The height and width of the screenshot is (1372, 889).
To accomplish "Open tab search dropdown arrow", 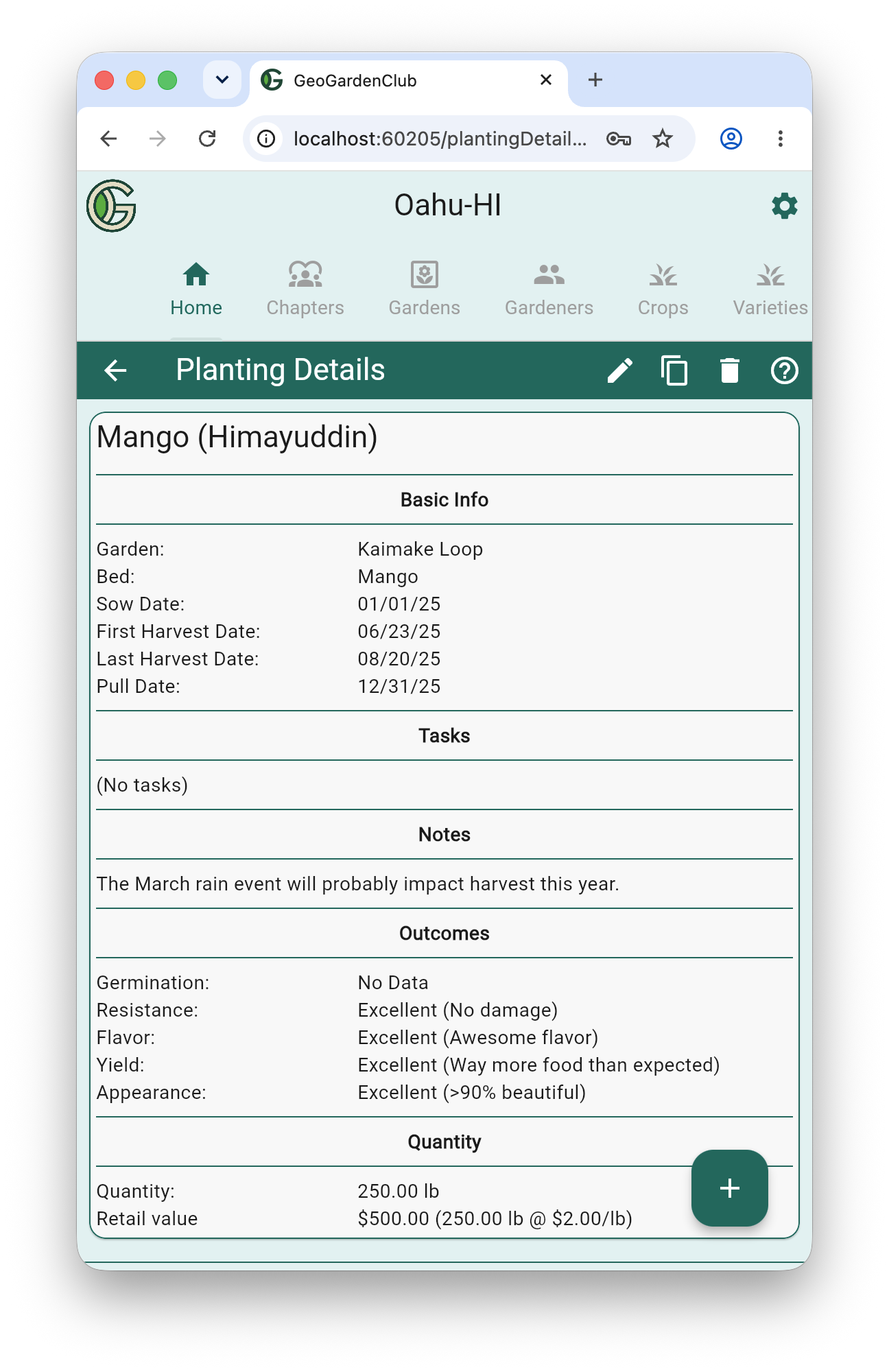I will [x=222, y=80].
